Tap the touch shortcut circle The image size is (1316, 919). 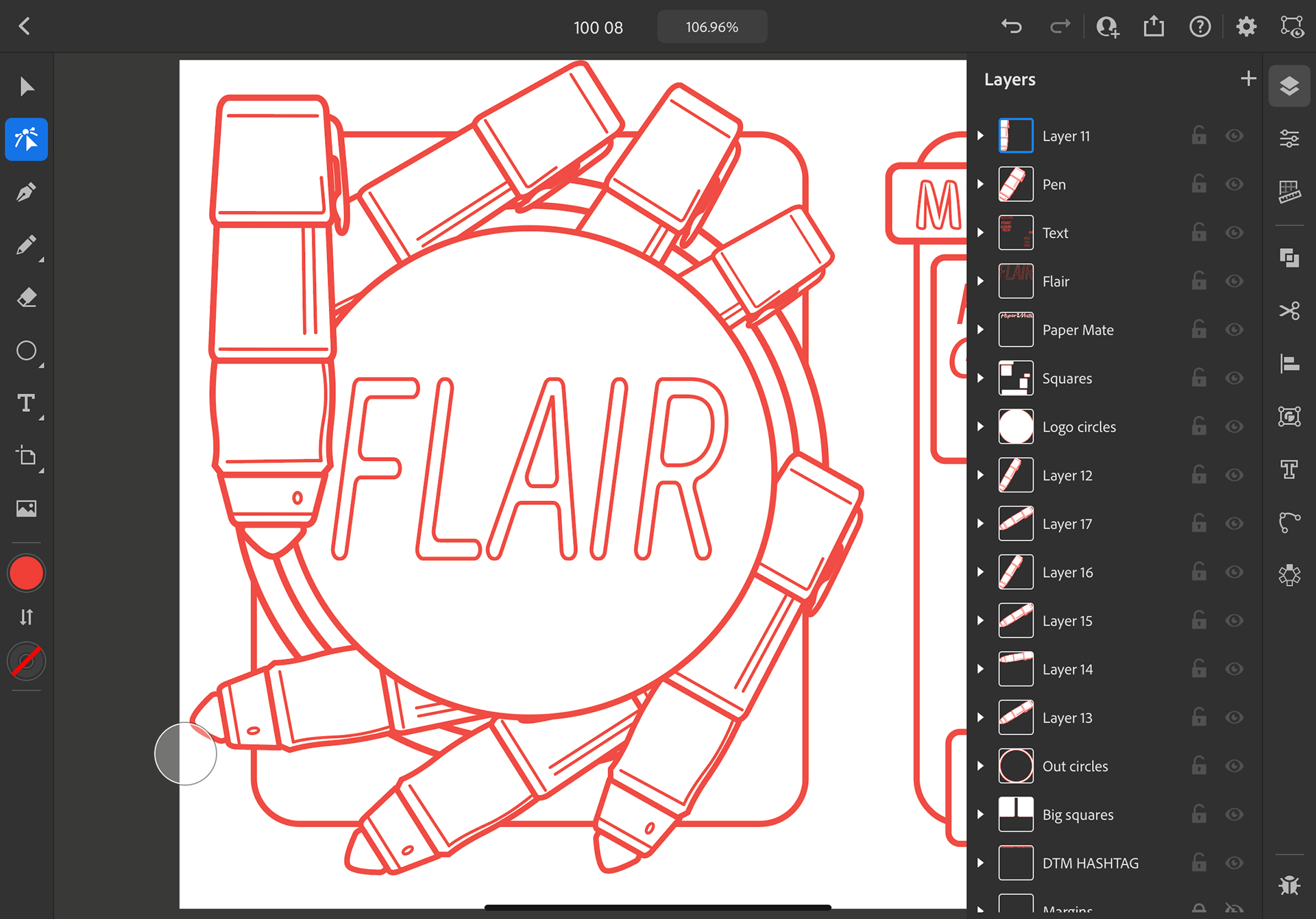185,754
